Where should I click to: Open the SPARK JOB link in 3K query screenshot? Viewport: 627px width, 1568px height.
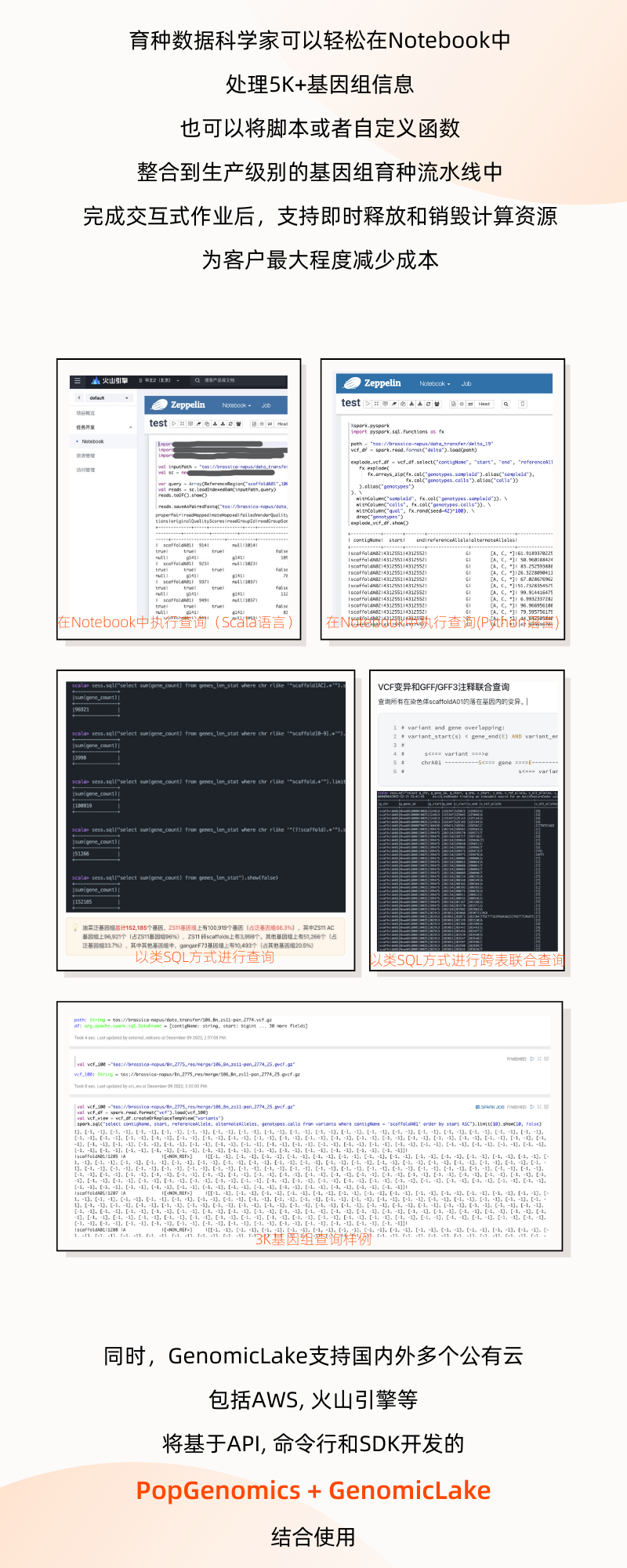pyautogui.click(x=489, y=1107)
